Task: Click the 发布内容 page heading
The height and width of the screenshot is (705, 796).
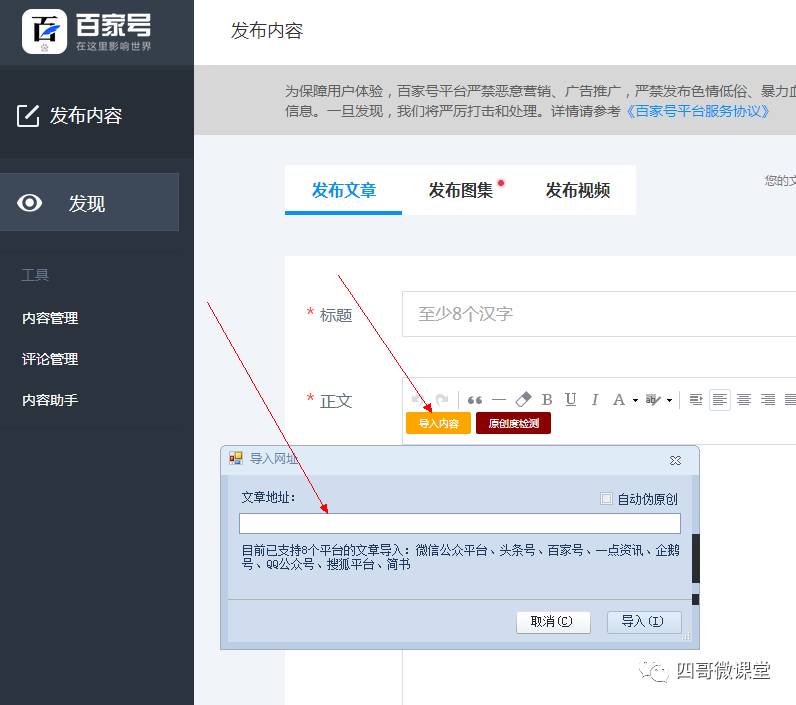Action: tap(267, 30)
